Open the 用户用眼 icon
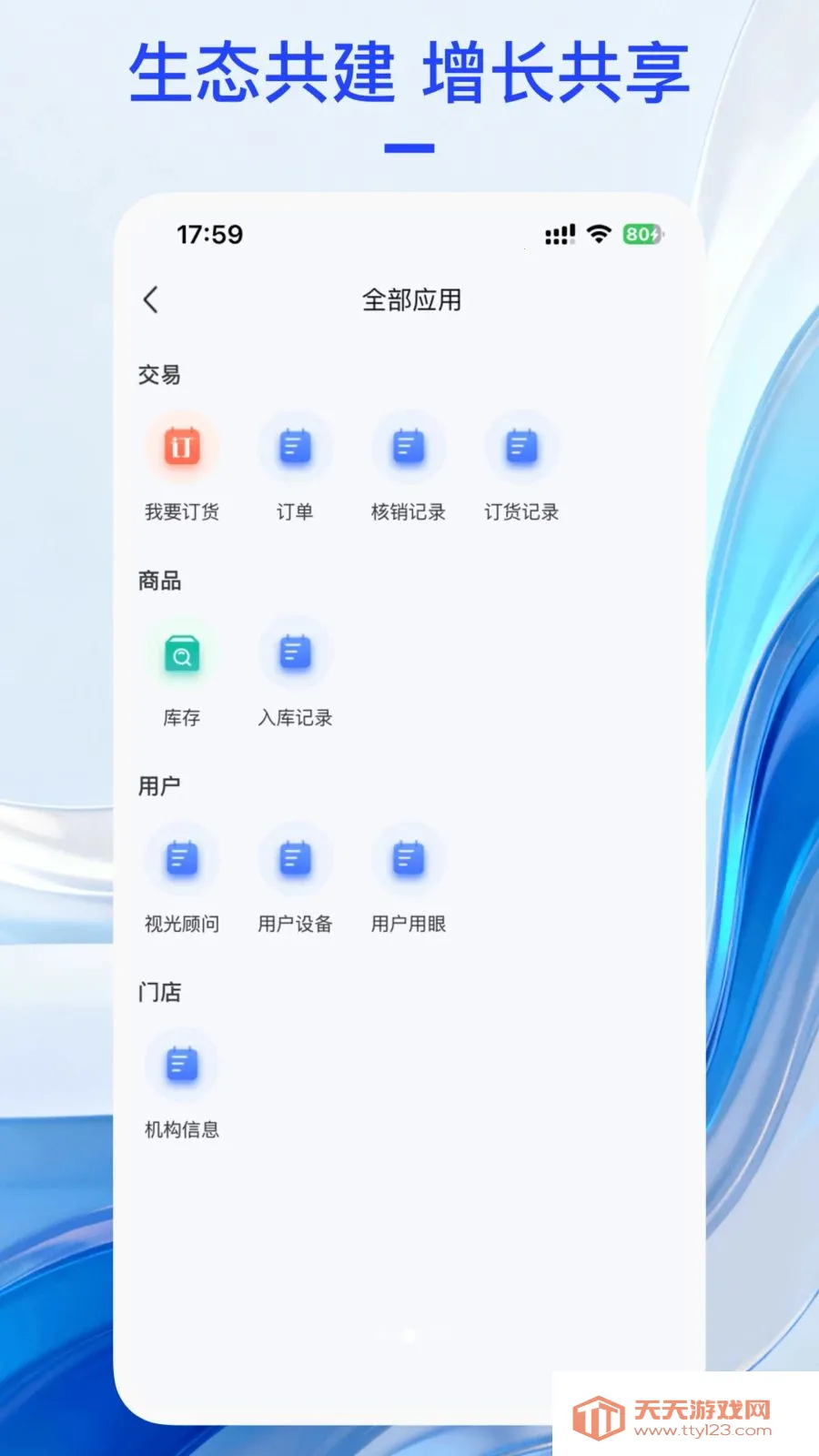 (x=408, y=859)
